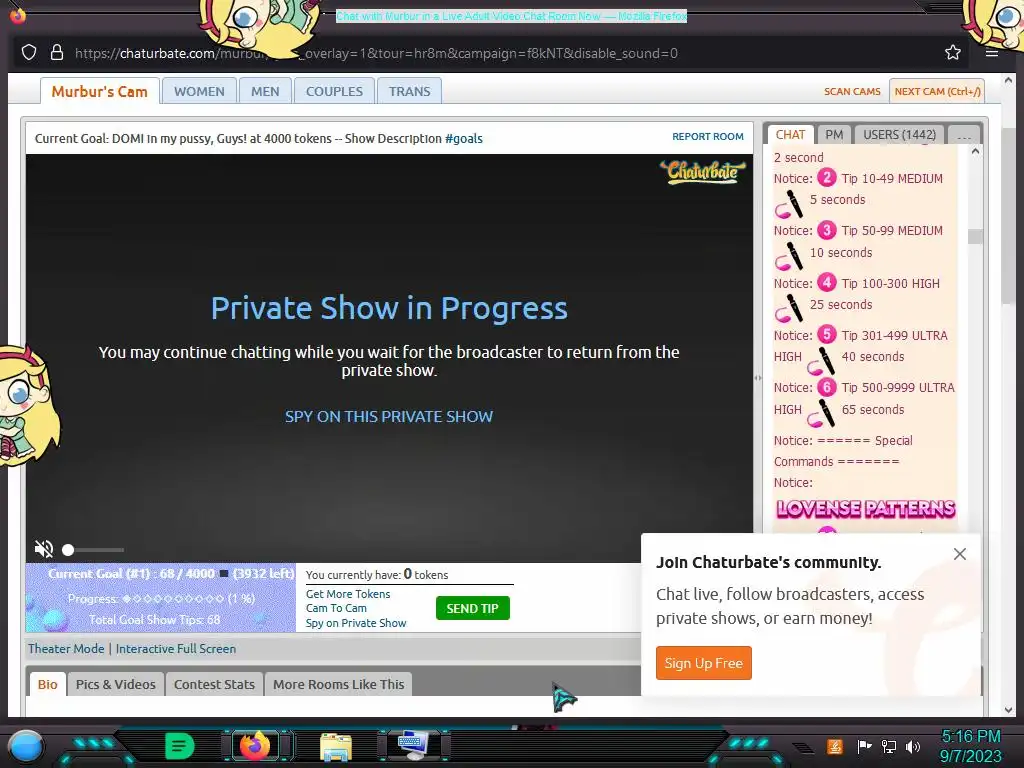Viewport: 1024px width, 768px height.
Task: Click the page scrollbar up arrow
Action: coord(1008,80)
